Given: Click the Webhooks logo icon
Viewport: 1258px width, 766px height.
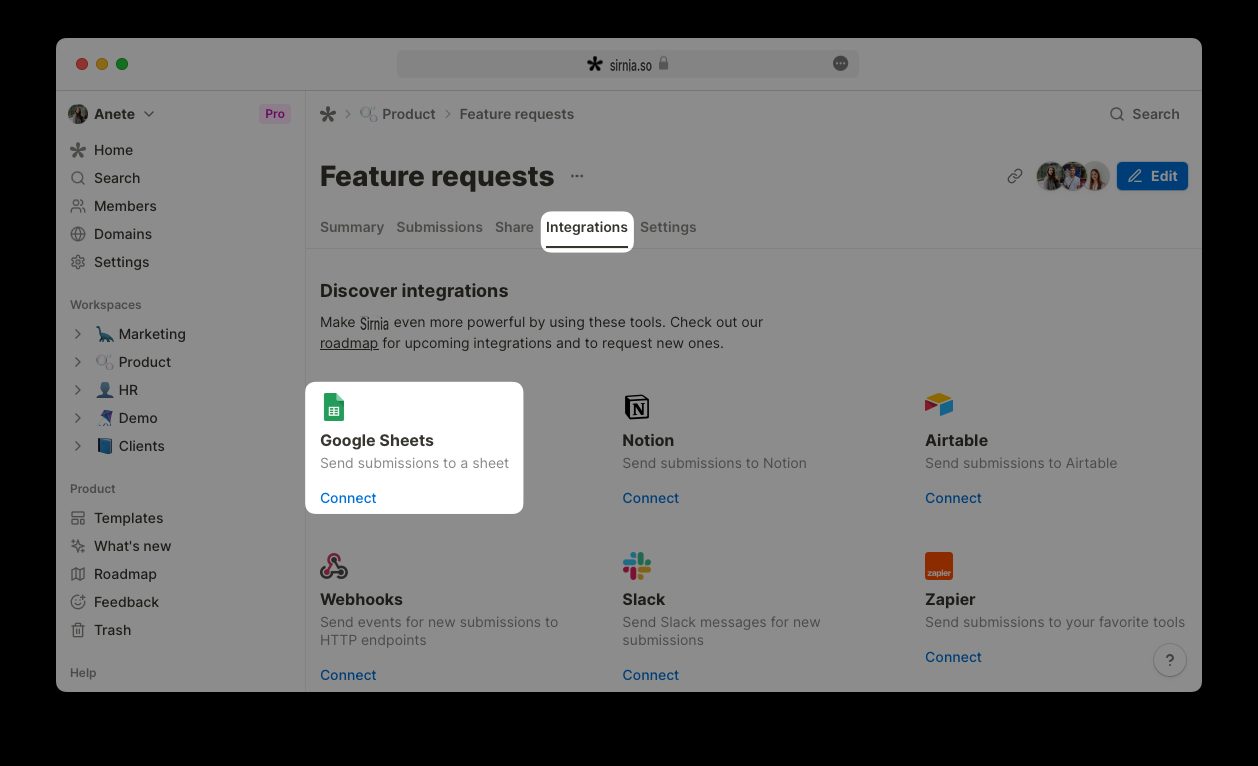Looking at the screenshot, I should coord(334,566).
